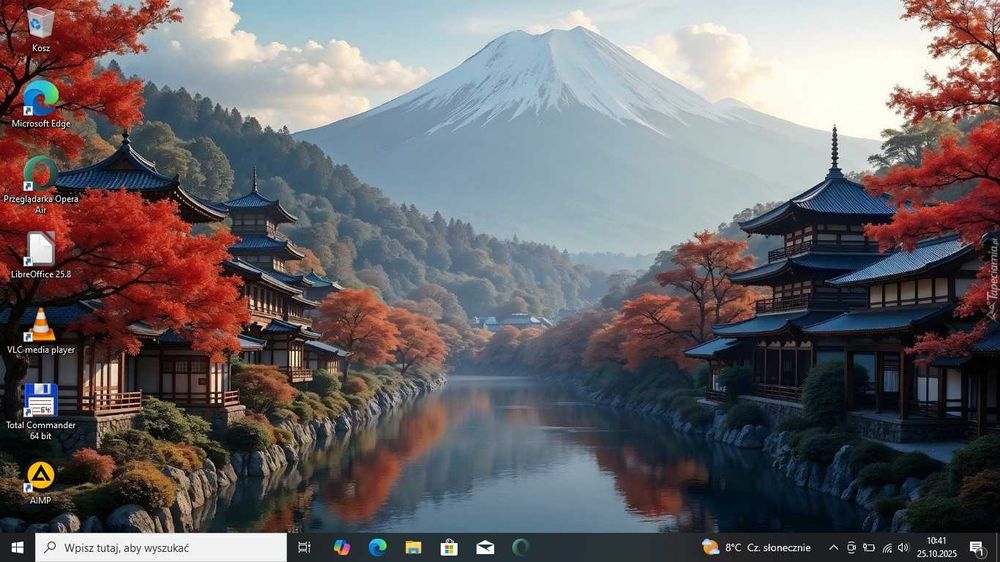
Task: Launch Copilot from the taskbar
Action: 341,547
